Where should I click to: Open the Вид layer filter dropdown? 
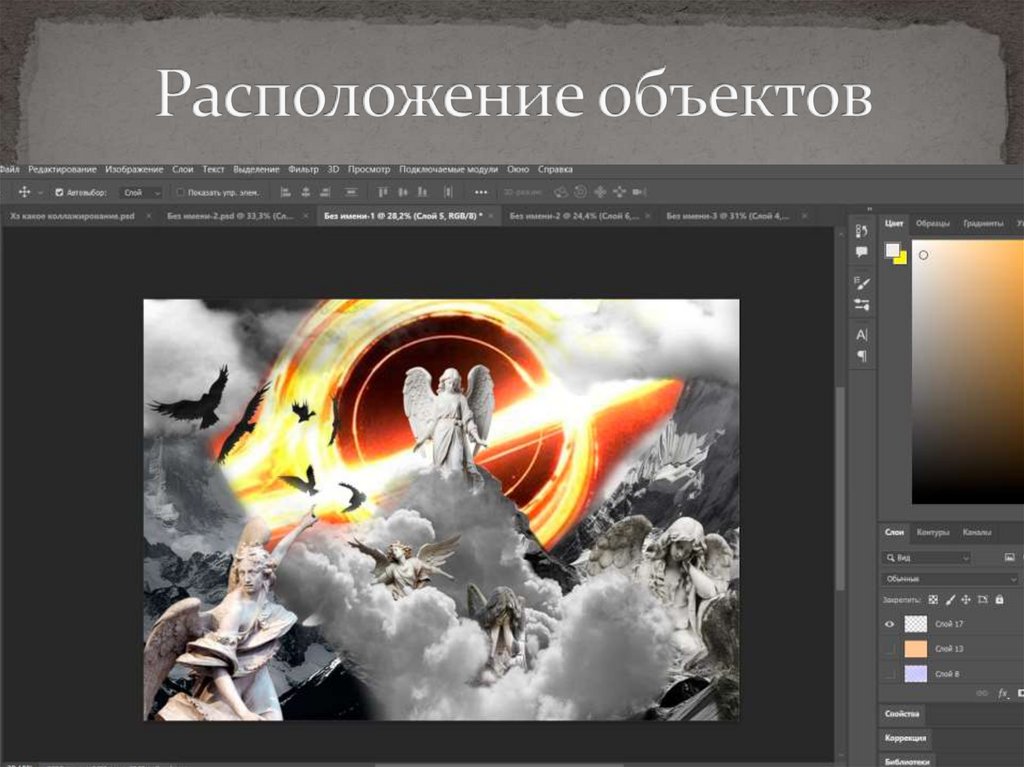click(x=925, y=556)
